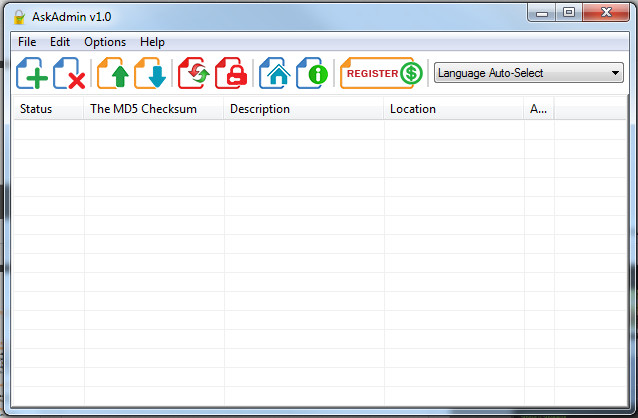The height and width of the screenshot is (418, 638).
Task: Sort by the Description column header
Action: [x=304, y=109]
